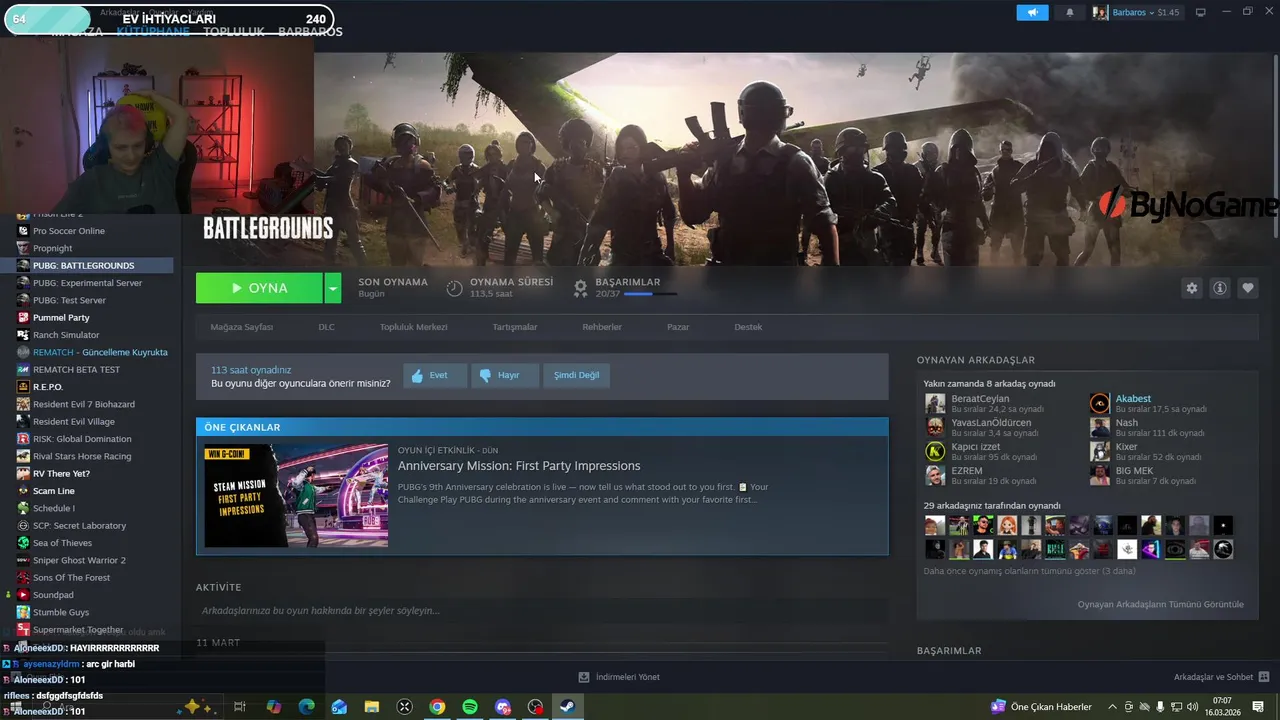Choose the Şimdi Değil button

576,375
